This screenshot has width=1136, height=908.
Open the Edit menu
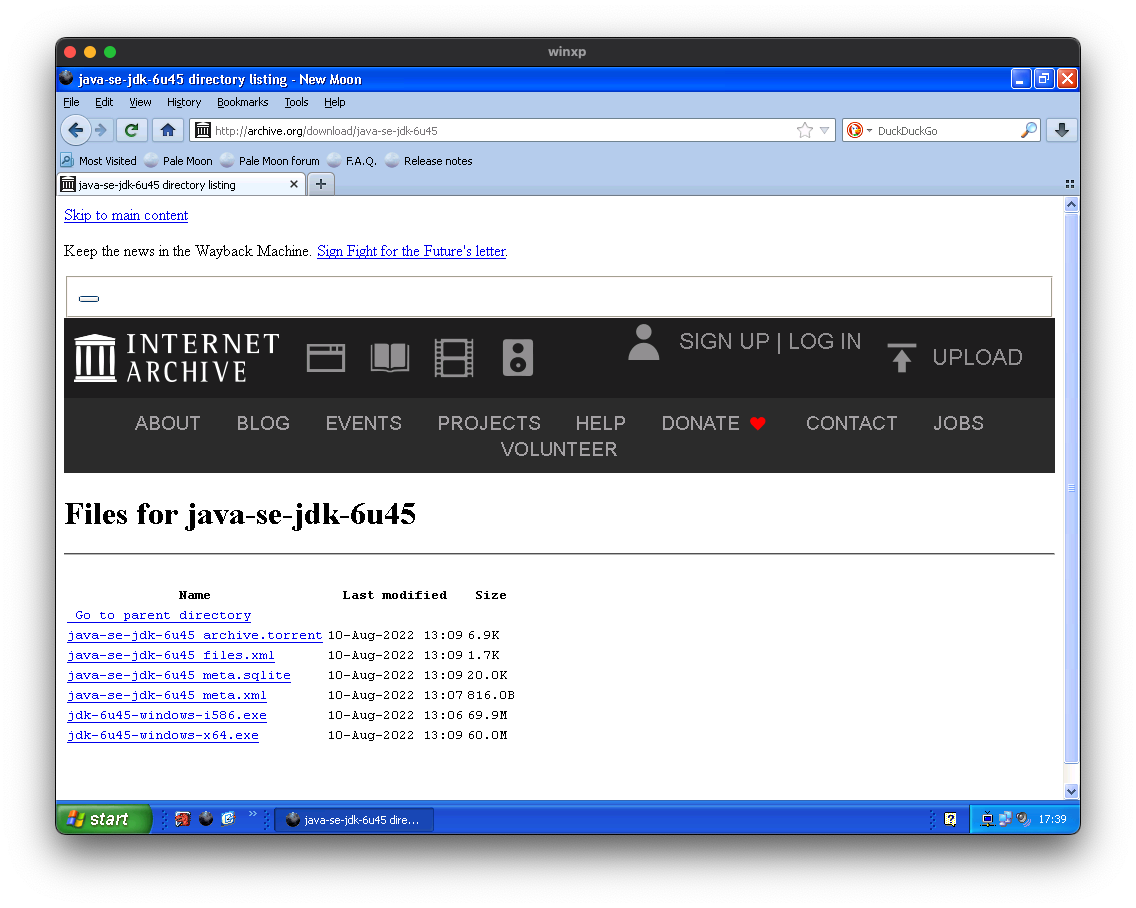tap(104, 102)
